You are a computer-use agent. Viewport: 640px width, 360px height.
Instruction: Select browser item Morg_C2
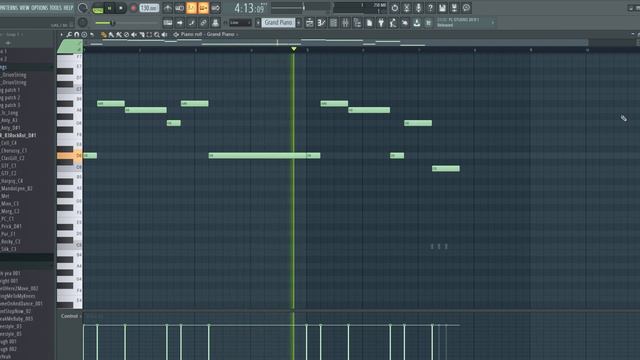pyautogui.click(x=11, y=211)
